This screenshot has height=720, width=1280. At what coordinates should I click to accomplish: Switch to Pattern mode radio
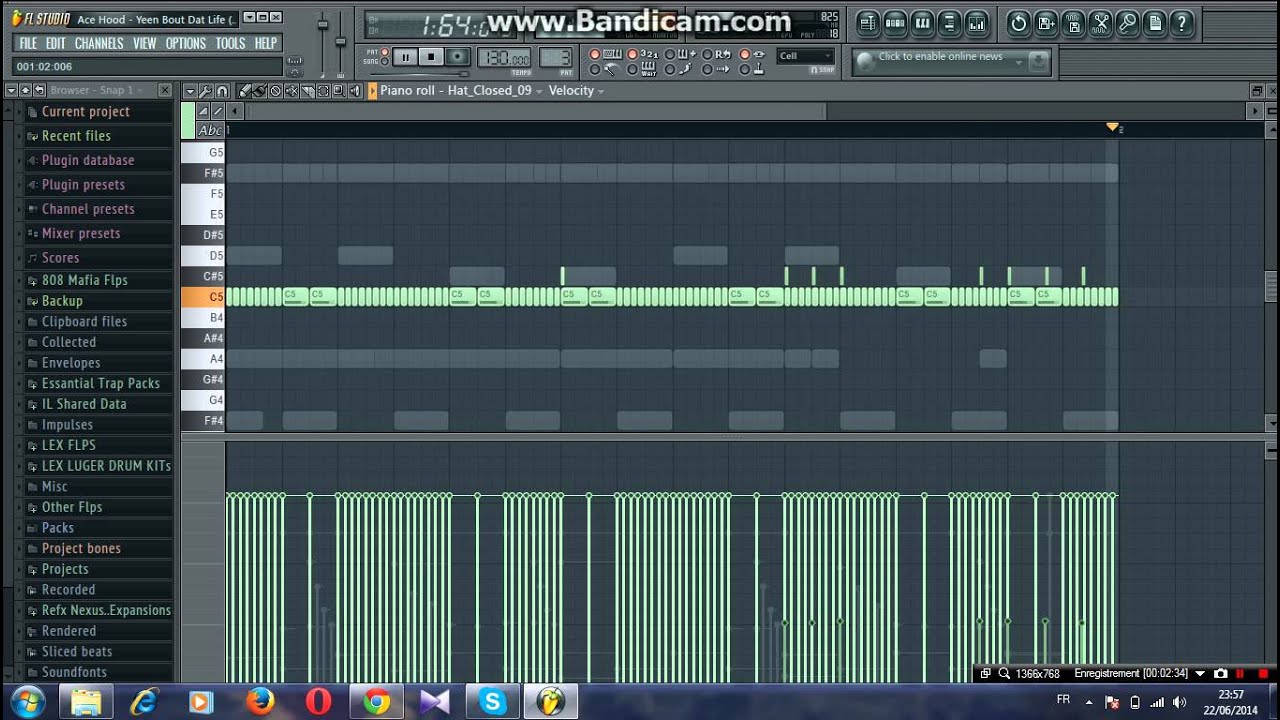pyautogui.click(x=385, y=52)
